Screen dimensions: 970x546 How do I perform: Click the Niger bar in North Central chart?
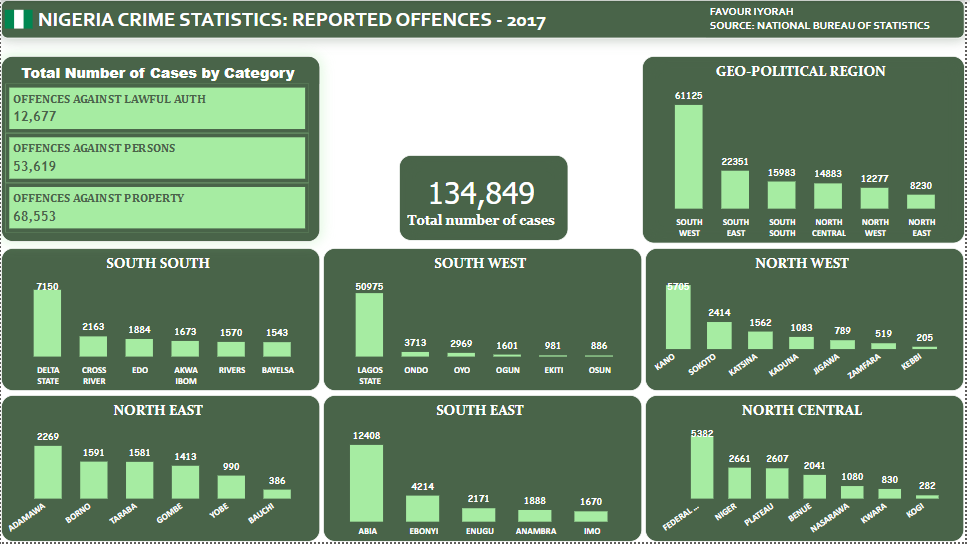coord(739,483)
